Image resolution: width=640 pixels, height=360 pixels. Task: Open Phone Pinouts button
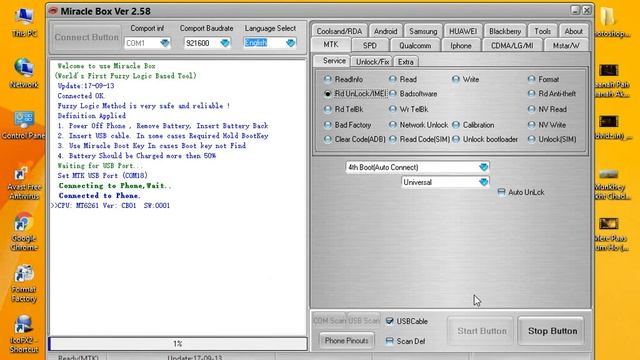point(347,340)
